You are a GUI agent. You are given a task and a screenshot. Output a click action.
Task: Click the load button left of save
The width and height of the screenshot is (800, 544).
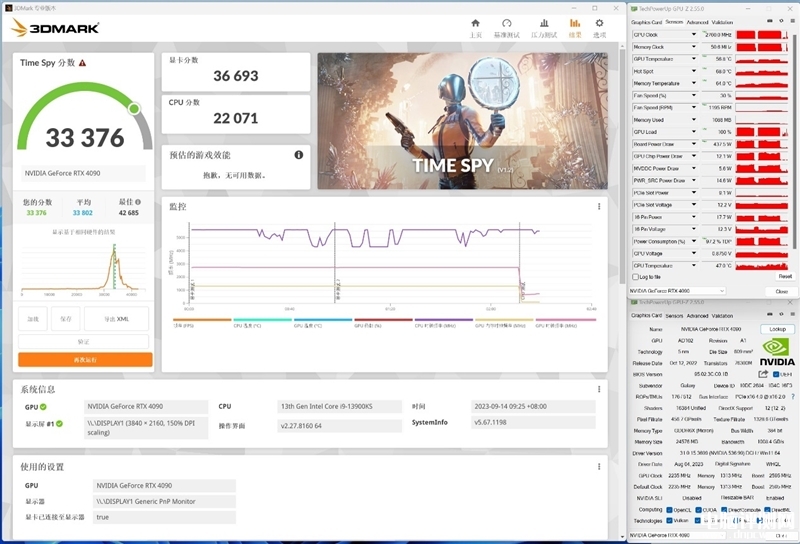coord(33,319)
